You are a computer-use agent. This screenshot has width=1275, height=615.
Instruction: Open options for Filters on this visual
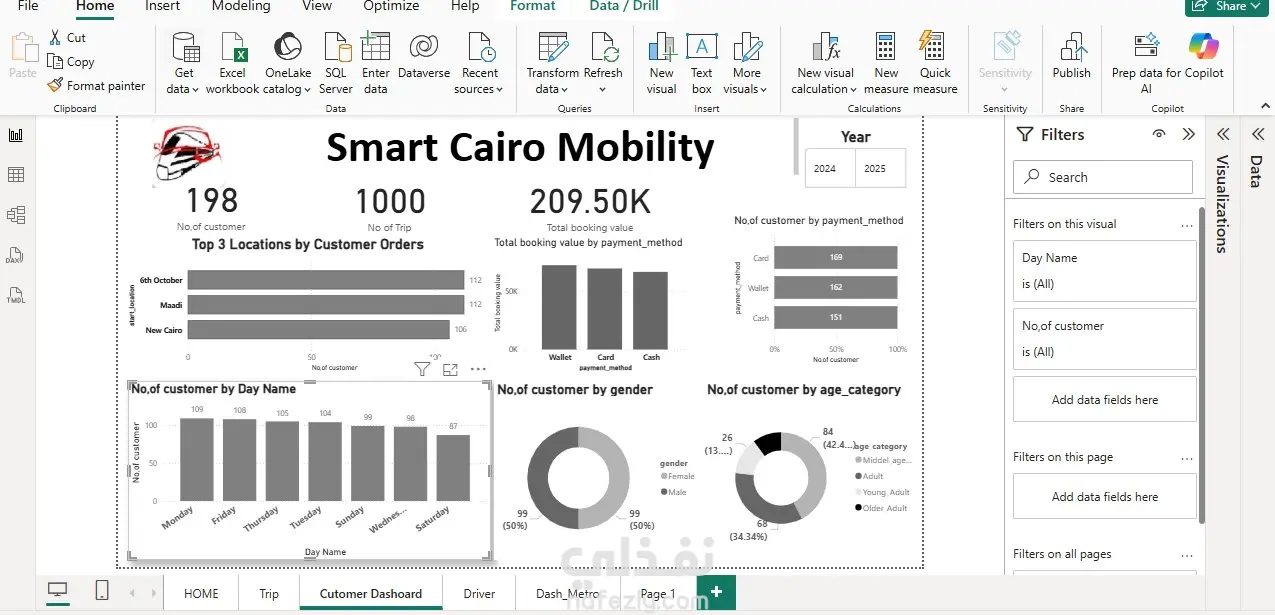(1187, 225)
